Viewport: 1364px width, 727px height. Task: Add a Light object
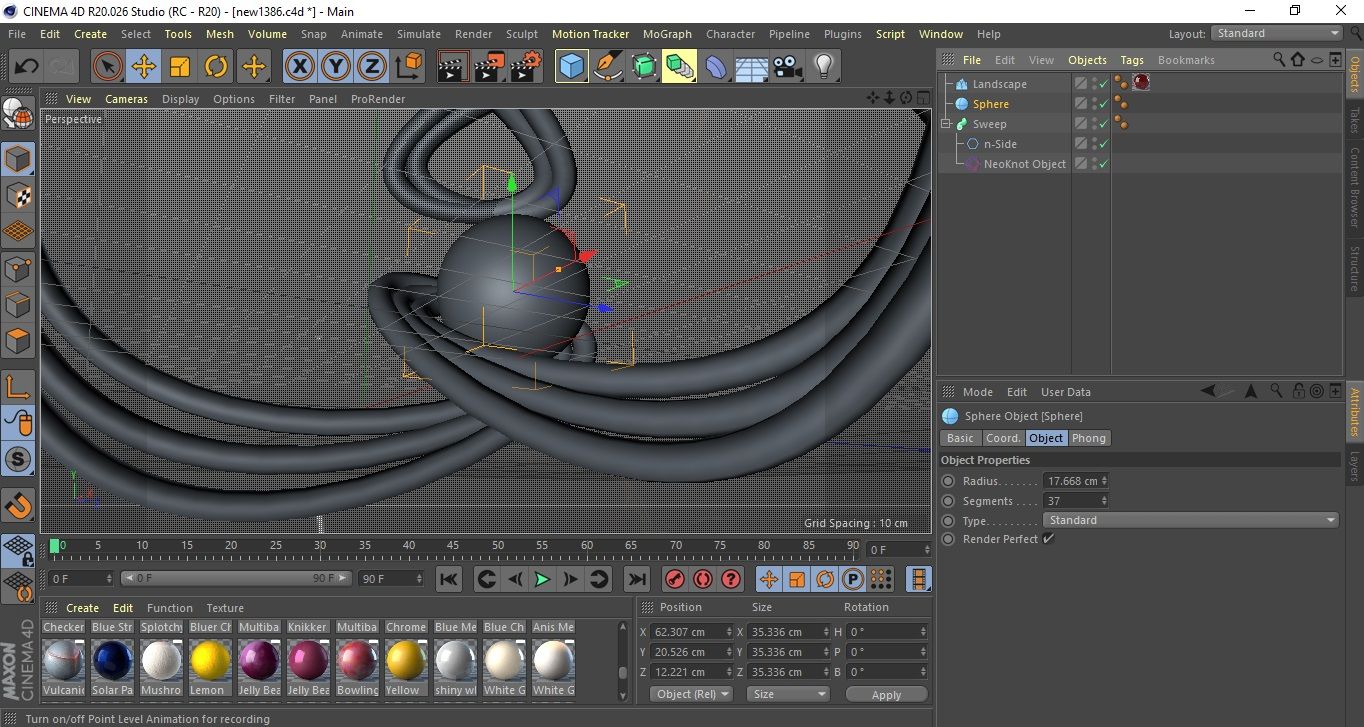(x=824, y=67)
